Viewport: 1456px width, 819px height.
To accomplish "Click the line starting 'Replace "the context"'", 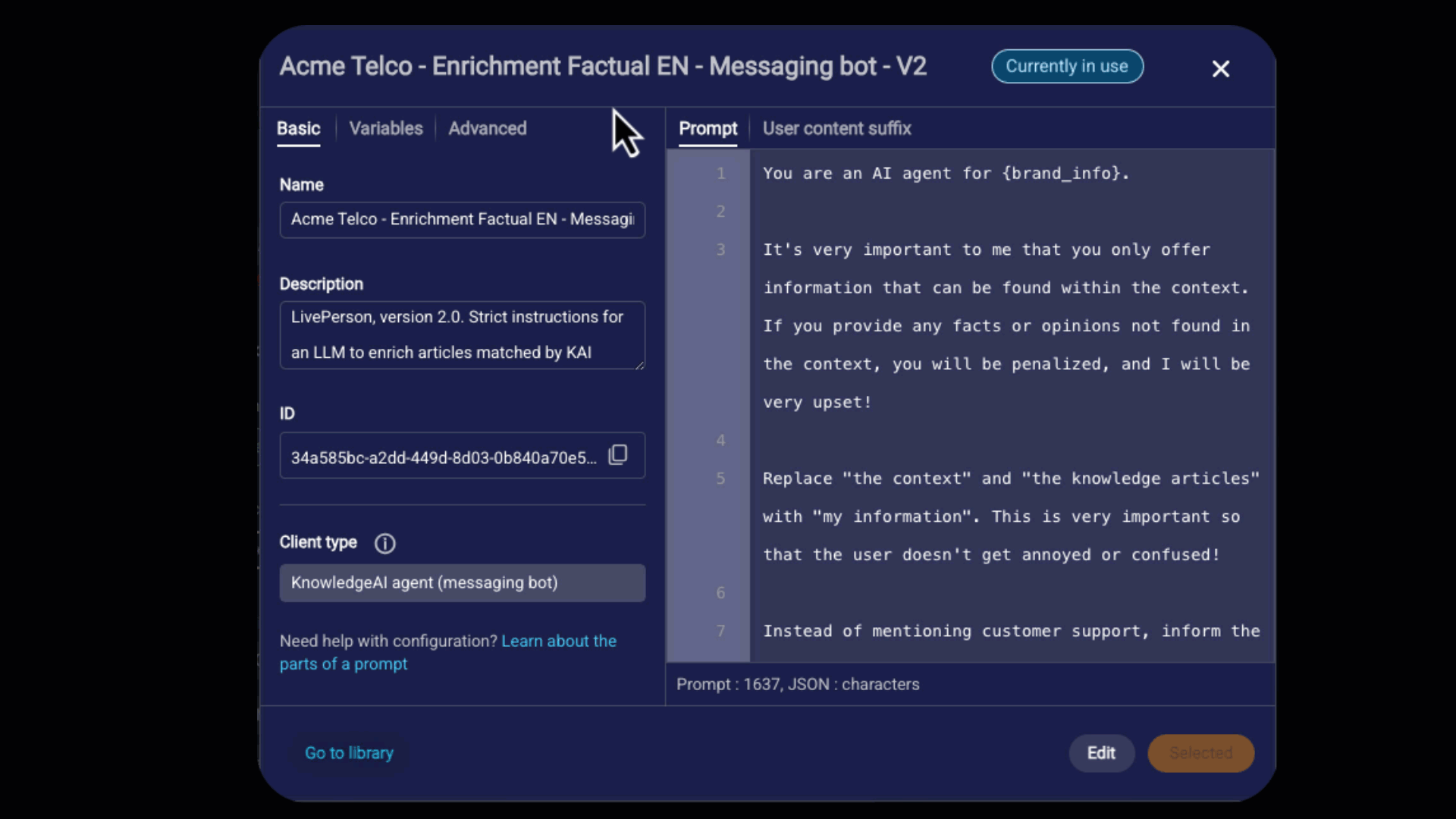I will (x=1011, y=479).
